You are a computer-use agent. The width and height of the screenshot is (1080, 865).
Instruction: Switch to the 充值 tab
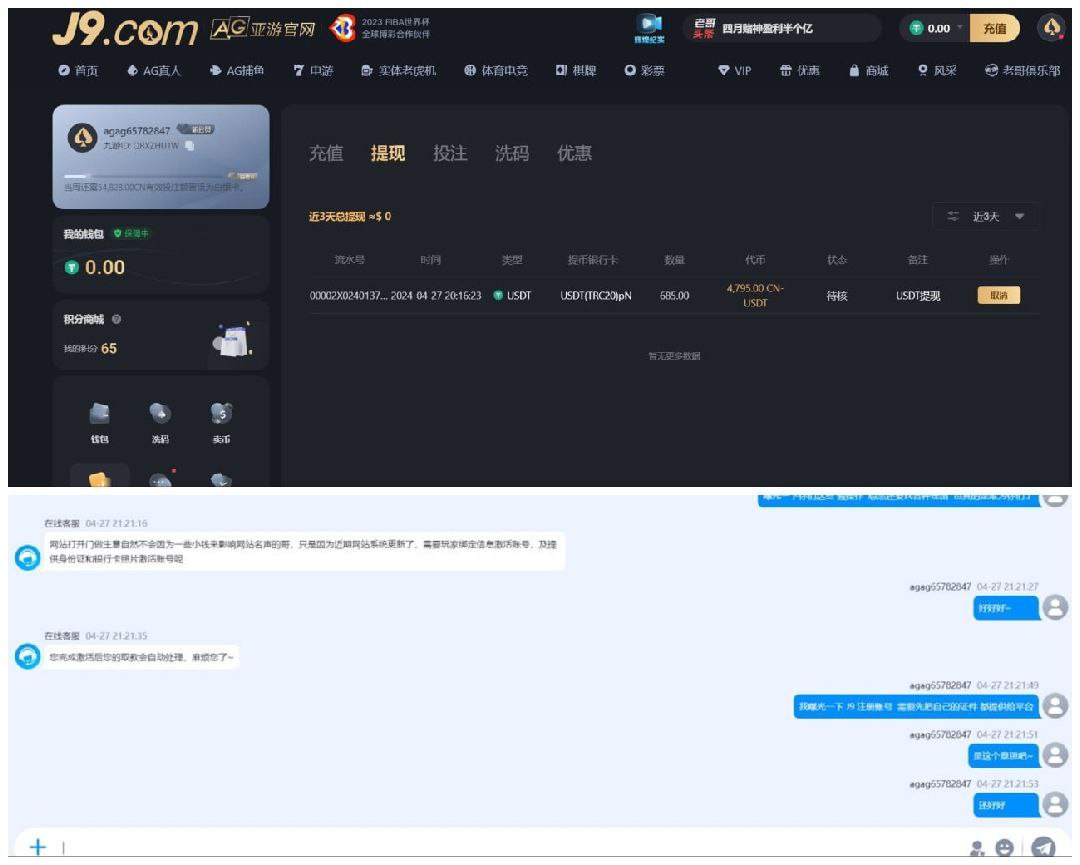click(x=325, y=153)
